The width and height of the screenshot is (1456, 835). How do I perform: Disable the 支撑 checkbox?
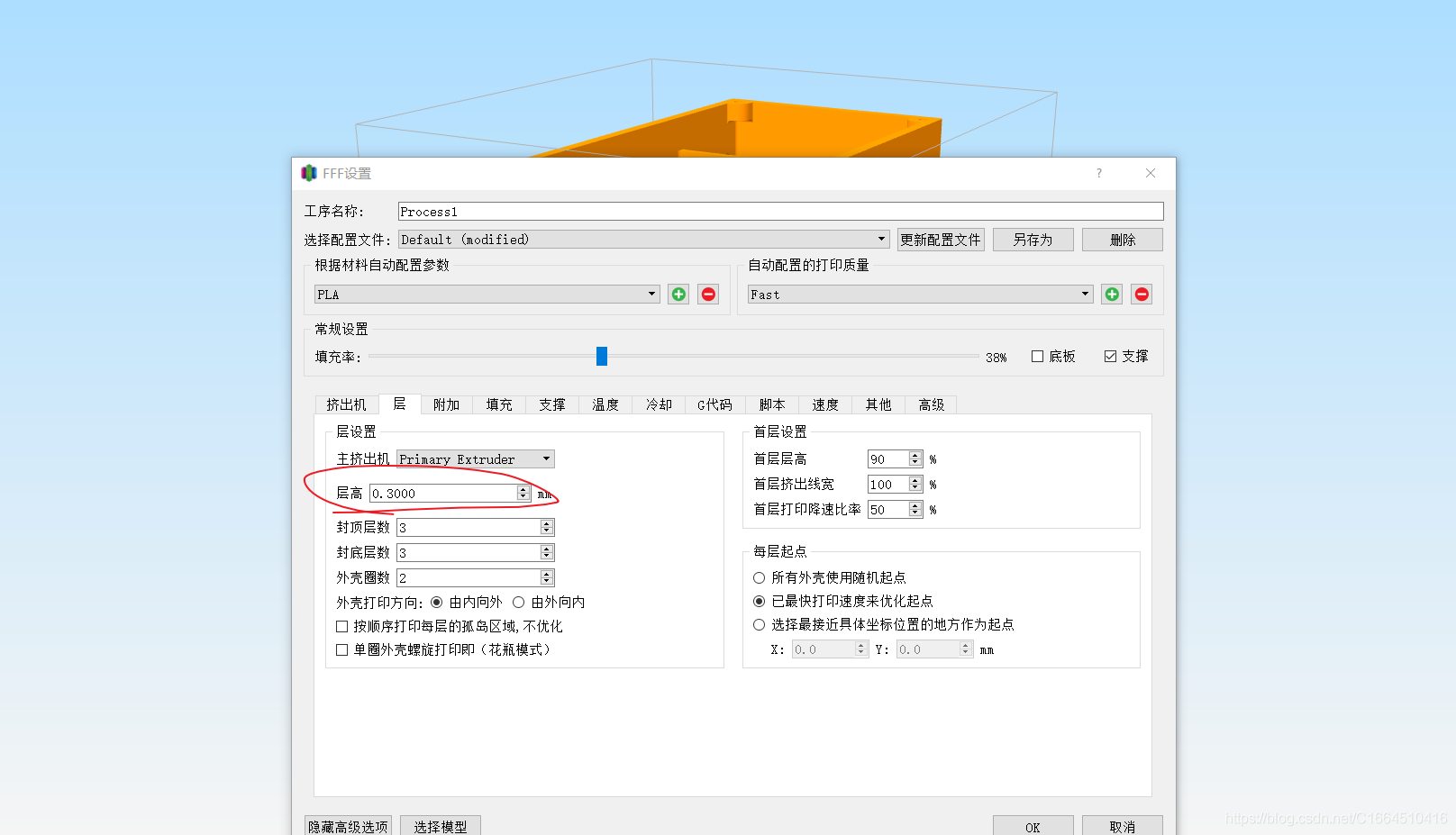click(x=1110, y=356)
